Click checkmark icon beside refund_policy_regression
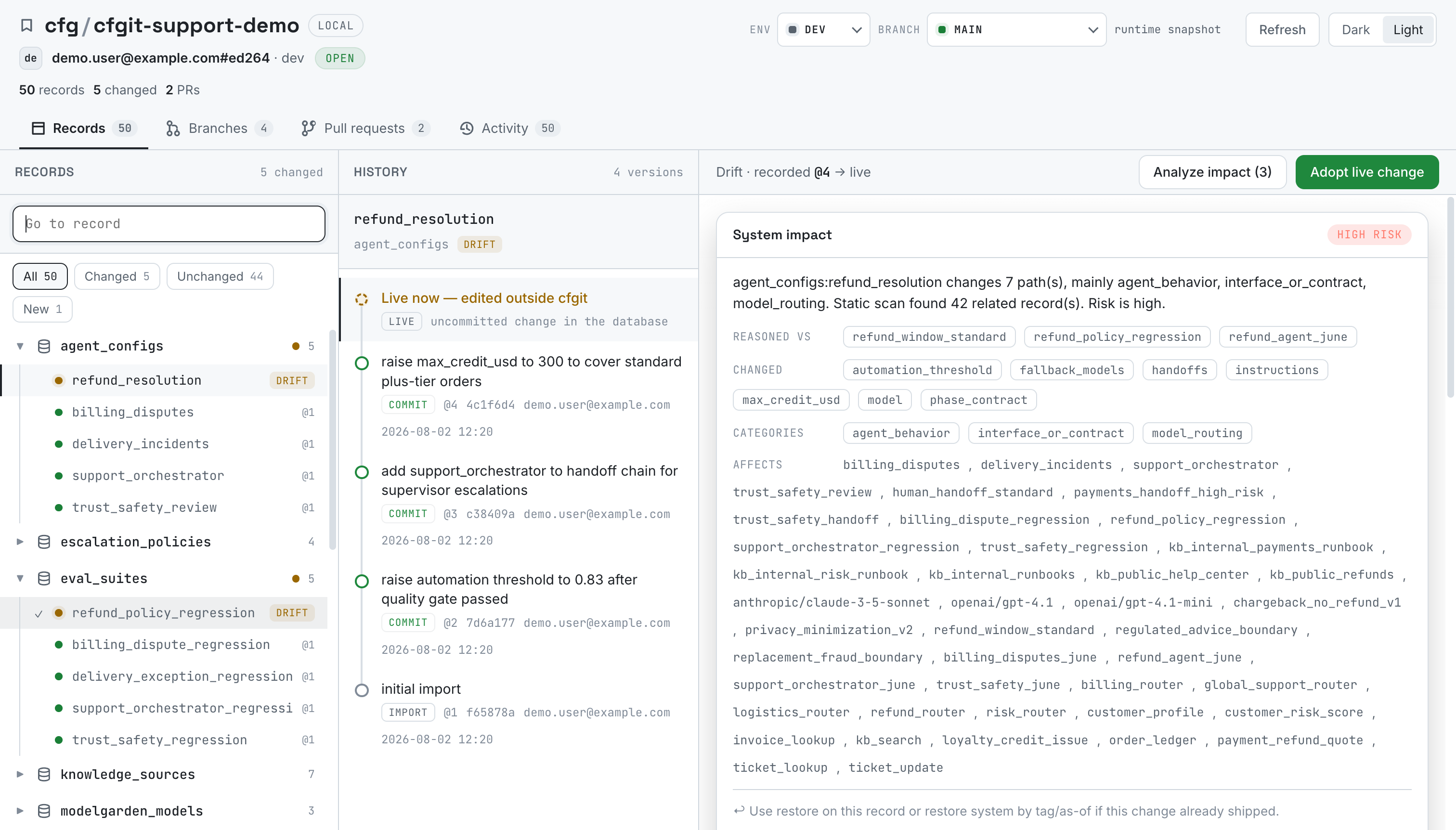 pos(38,613)
